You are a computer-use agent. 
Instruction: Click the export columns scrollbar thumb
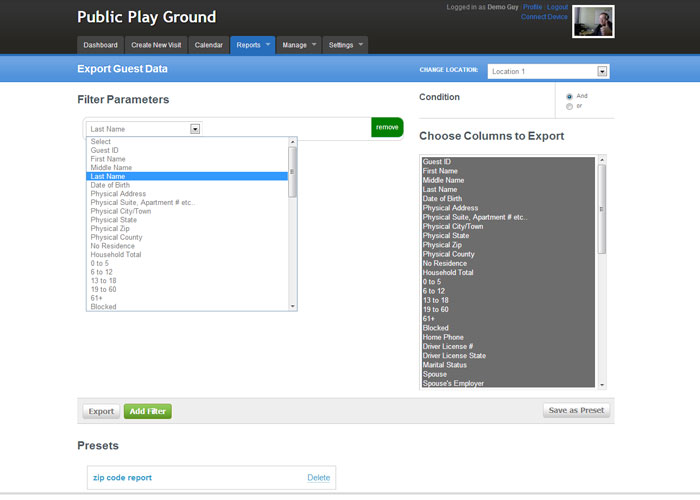[x=602, y=209]
